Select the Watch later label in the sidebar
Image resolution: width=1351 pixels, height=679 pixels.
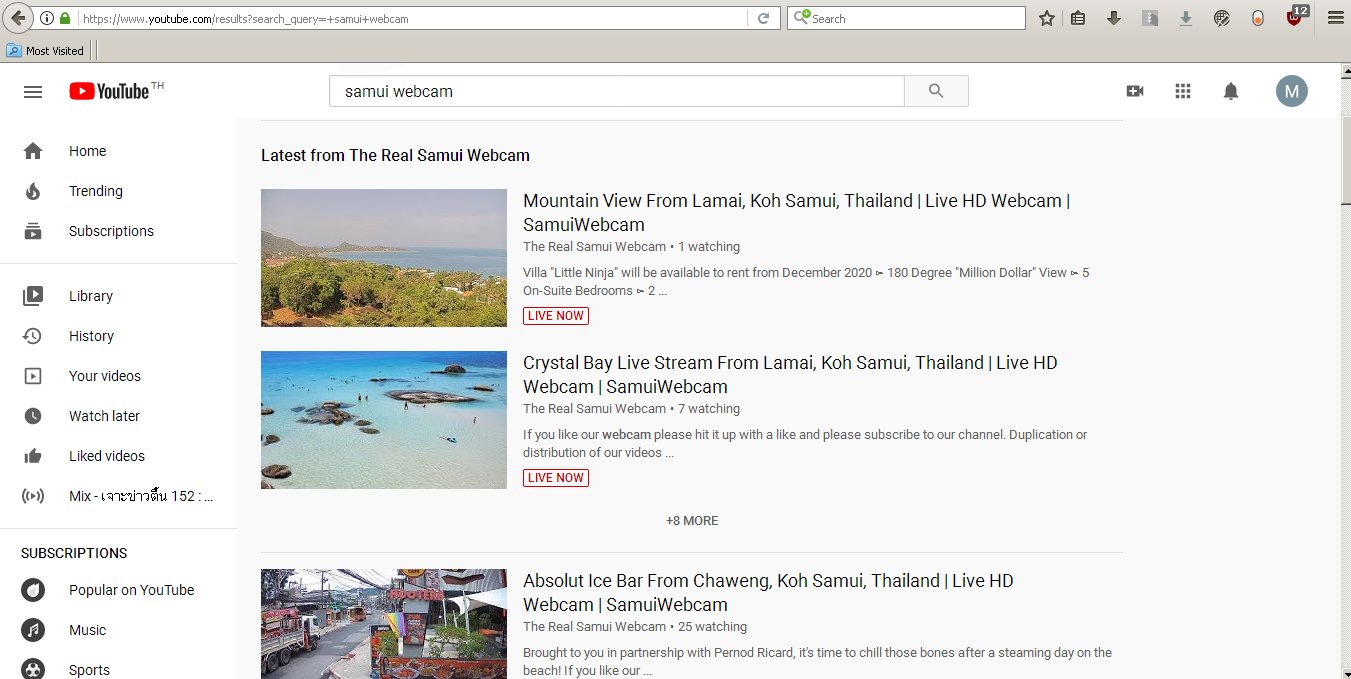coord(104,416)
